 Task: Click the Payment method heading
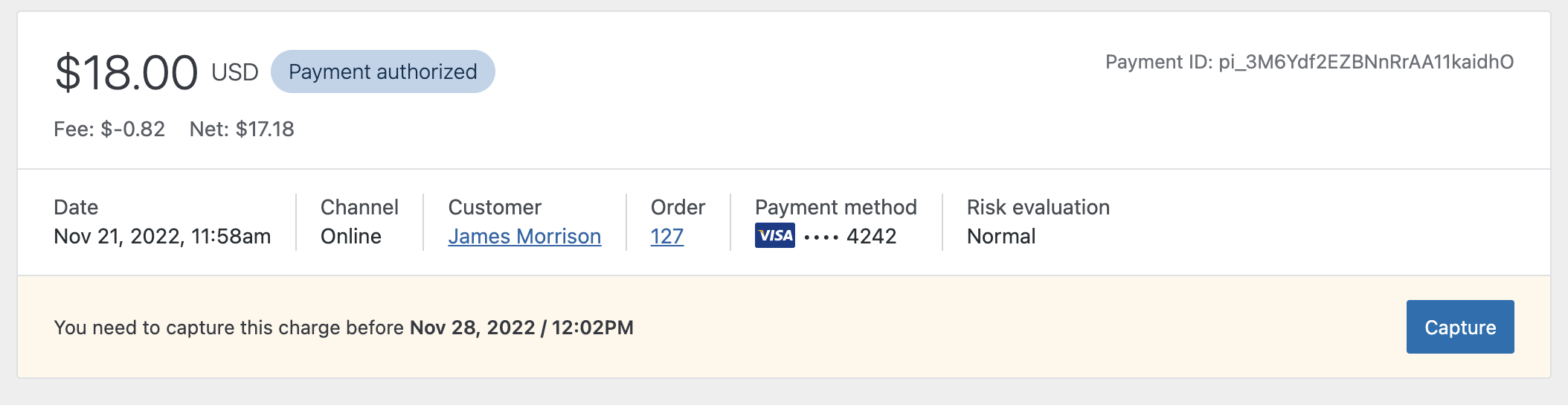[x=836, y=207]
